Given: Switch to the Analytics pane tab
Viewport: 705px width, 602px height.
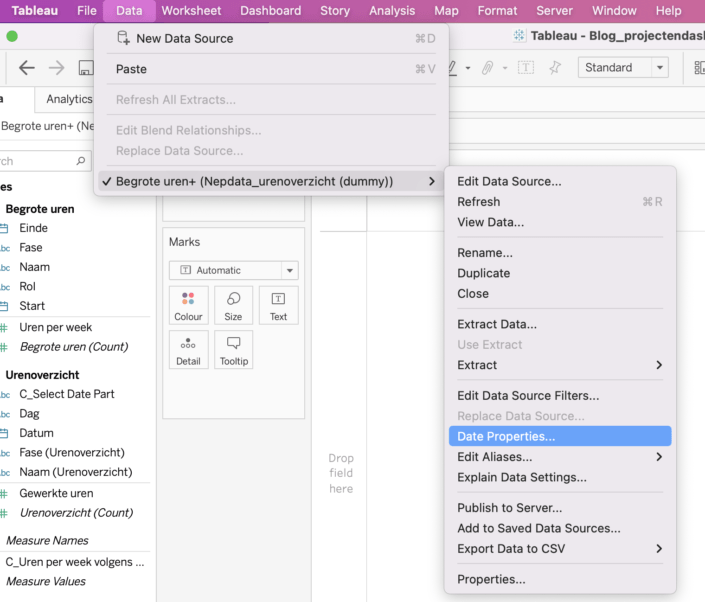Looking at the screenshot, I should (69, 99).
